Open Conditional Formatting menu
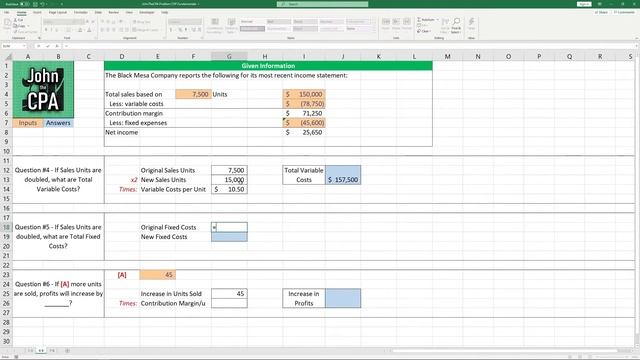640x360 pixels. click(x=215, y=26)
